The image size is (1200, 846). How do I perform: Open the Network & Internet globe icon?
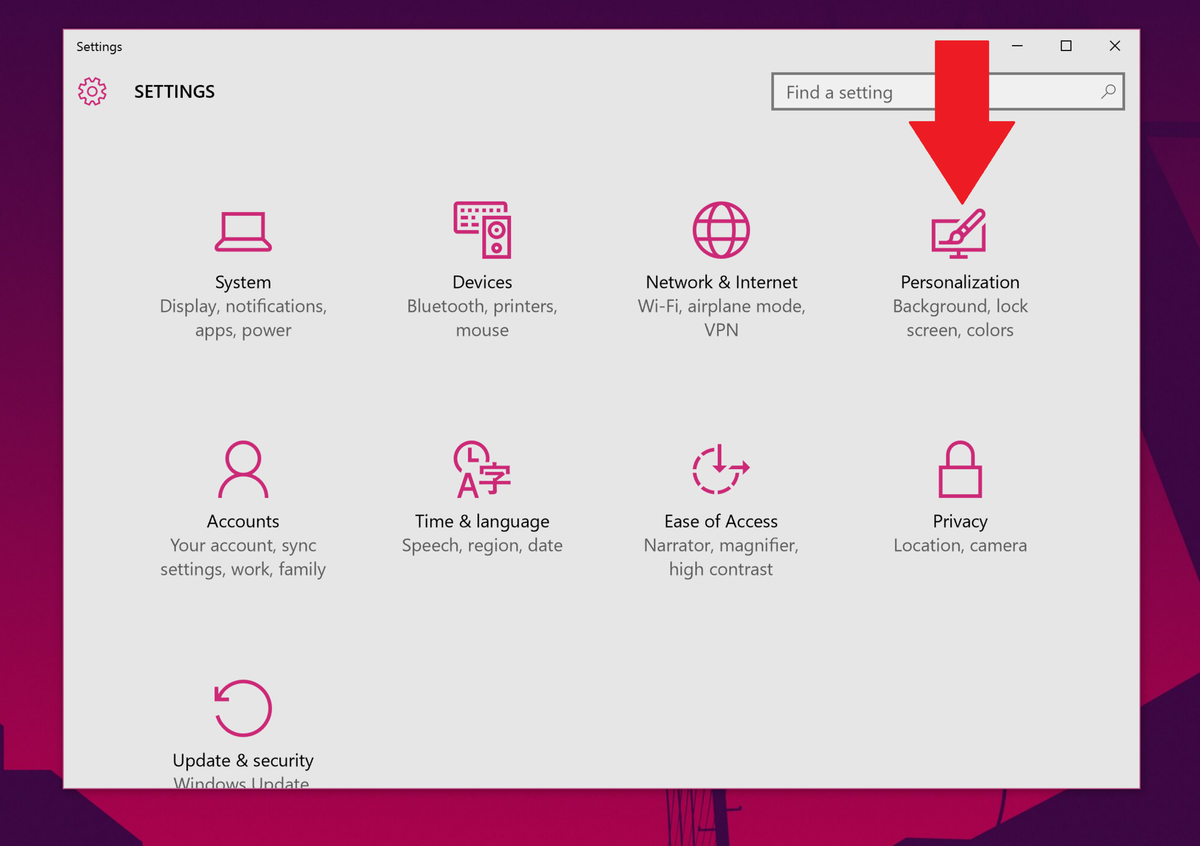[720, 229]
